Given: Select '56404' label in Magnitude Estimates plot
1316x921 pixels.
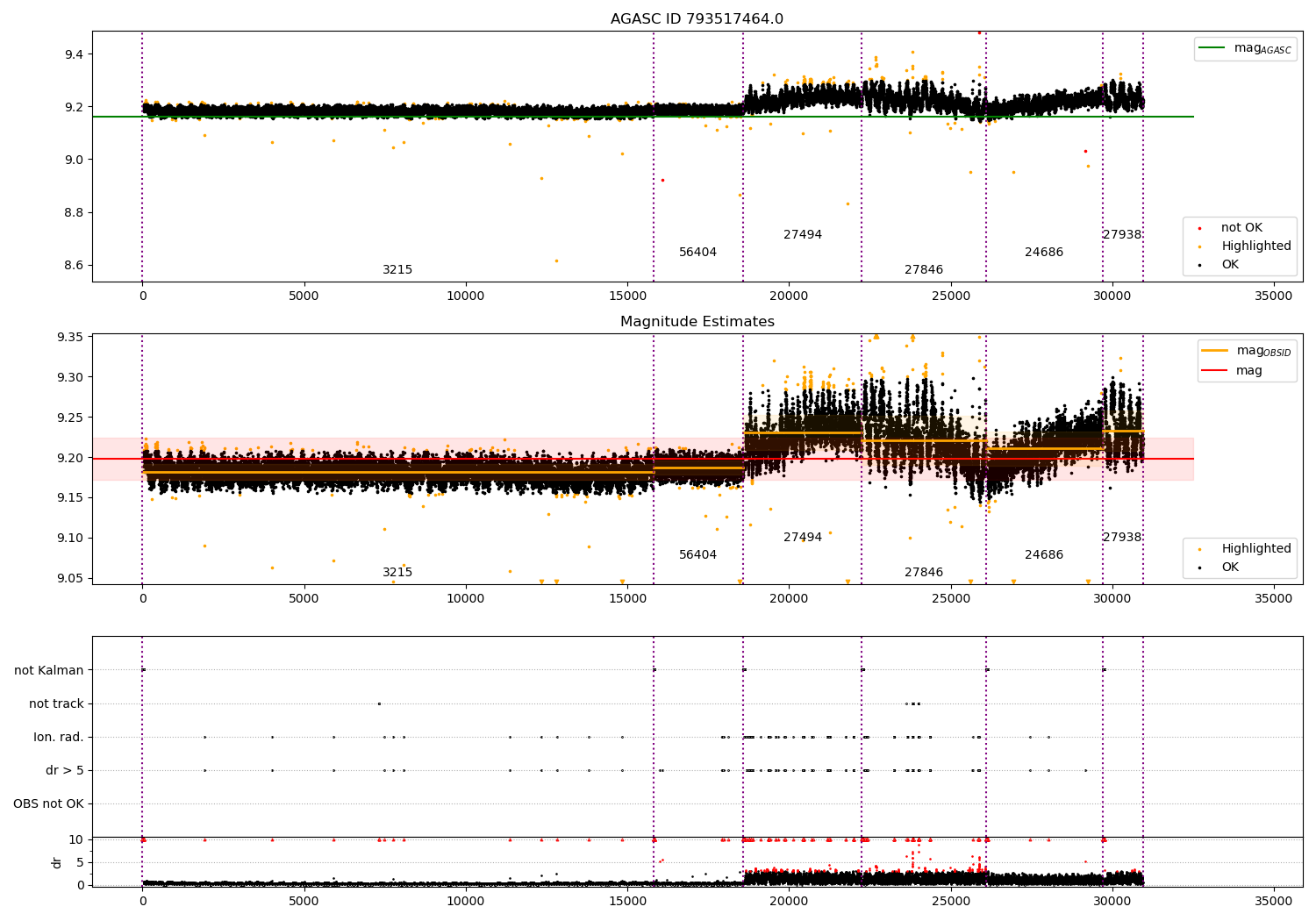Looking at the screenshot, I should (x=698, y=555).
